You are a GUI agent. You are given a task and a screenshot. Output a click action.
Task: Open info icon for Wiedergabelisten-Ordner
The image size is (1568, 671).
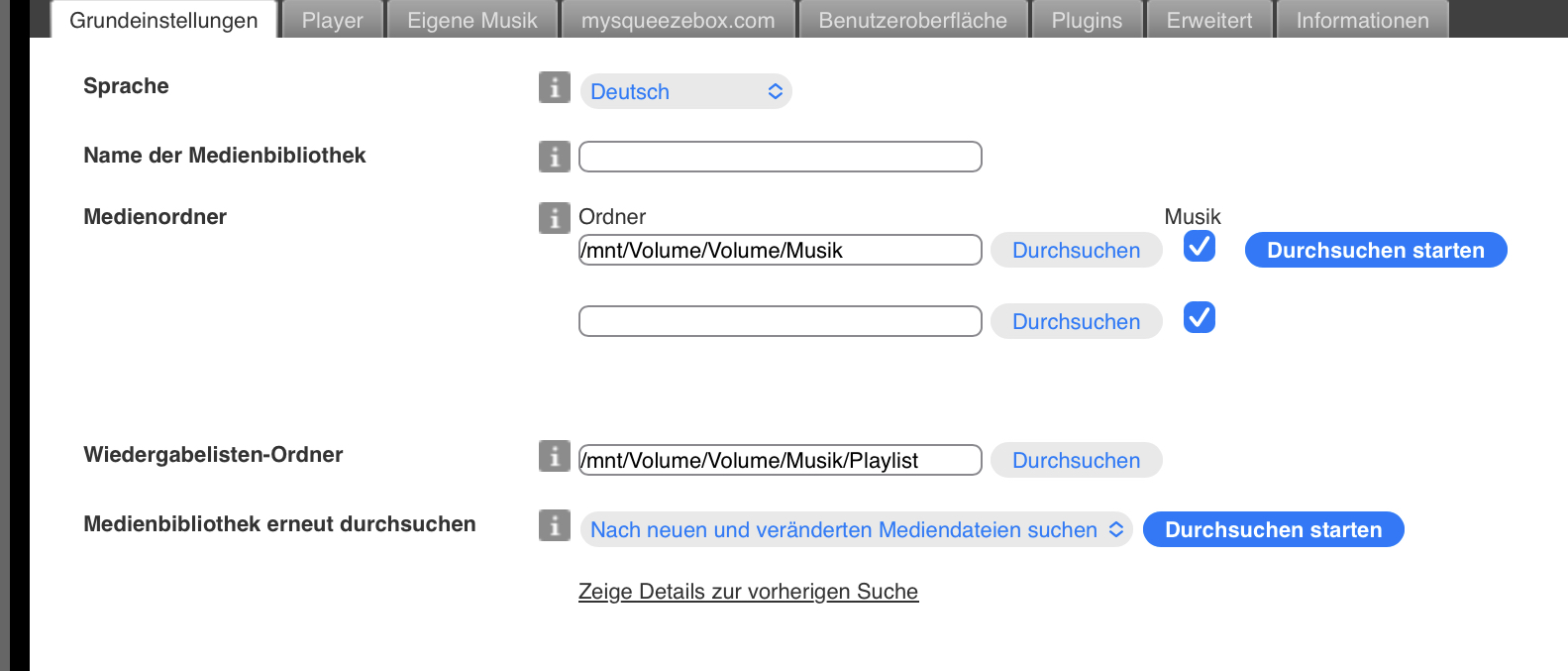555,456
